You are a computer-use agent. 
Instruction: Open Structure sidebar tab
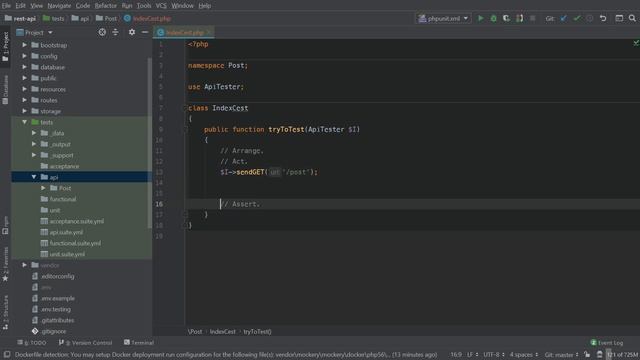click(x=5, y=312)
